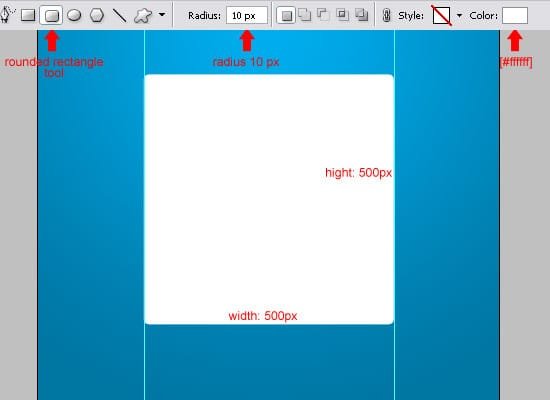Toggle the chain link icon beside Style
550x400 pixels.
(386, 15)
